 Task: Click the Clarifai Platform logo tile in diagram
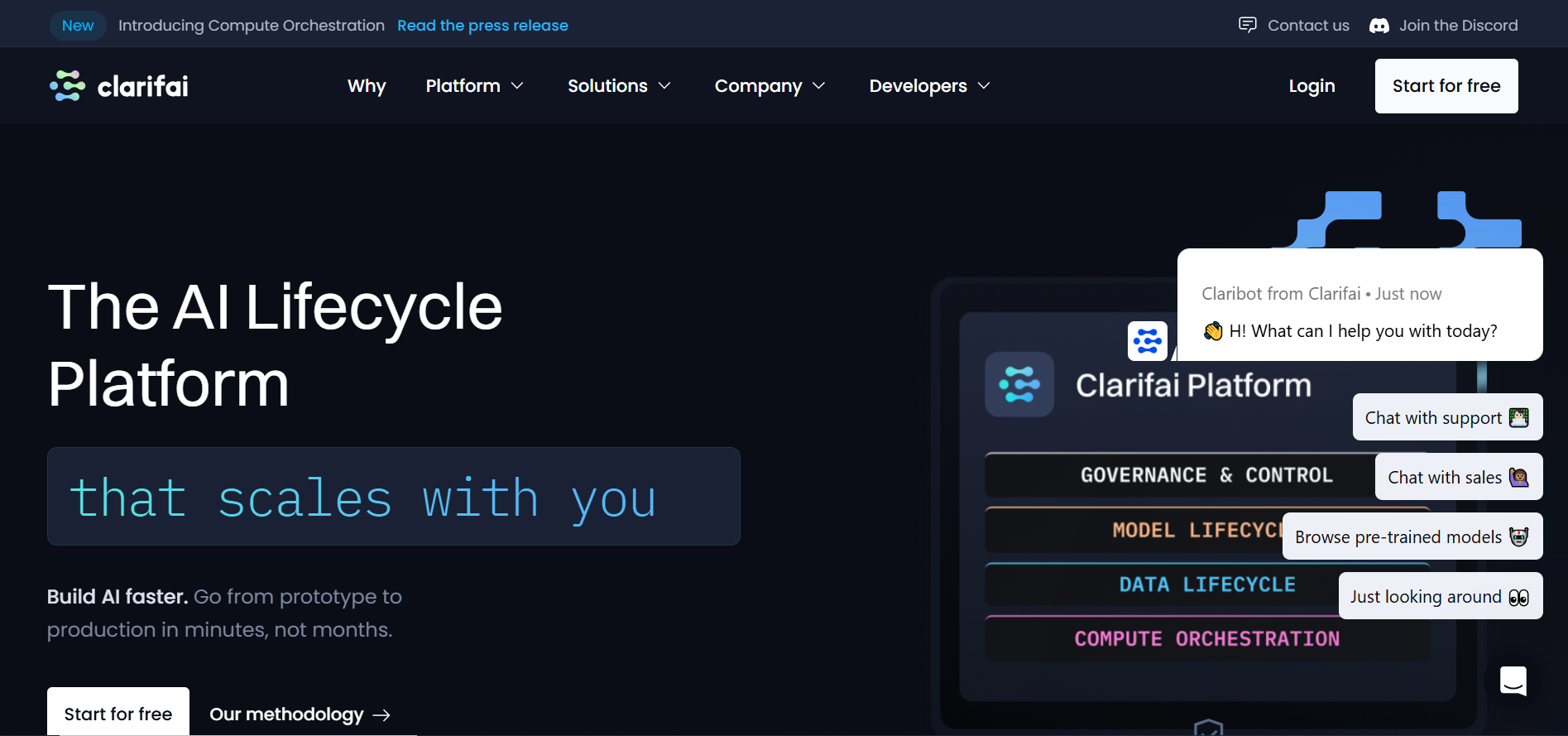tap(1019, 384)
